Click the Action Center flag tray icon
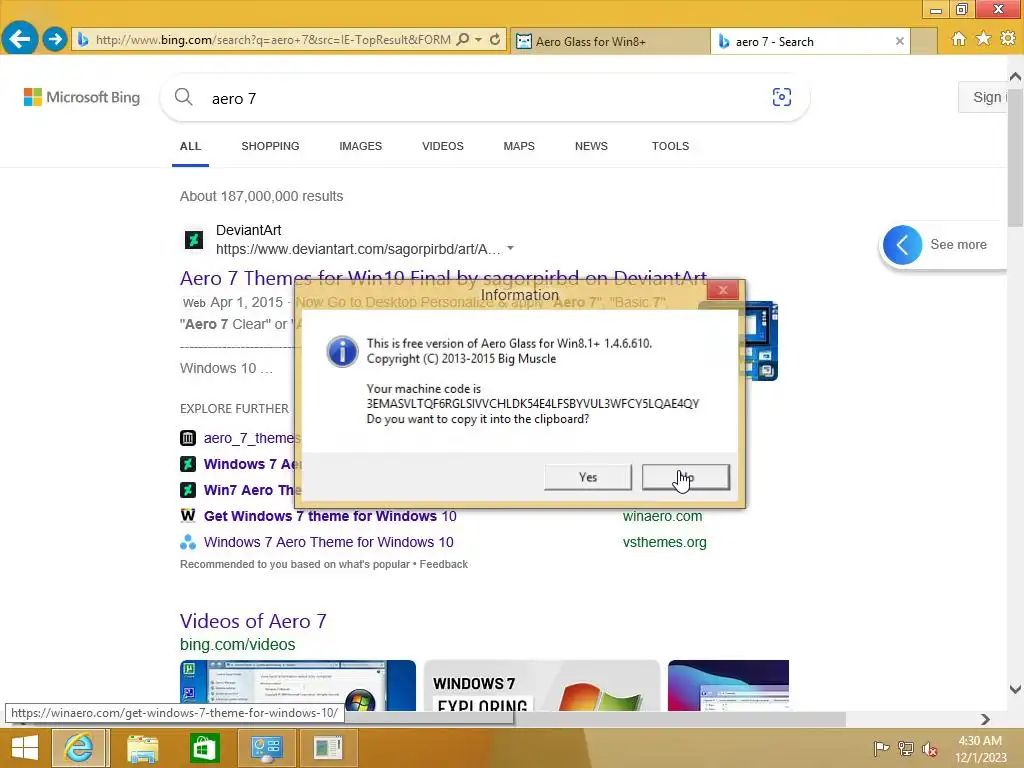The height and width of the screenshot is (768, 1024). click(881, 748)
